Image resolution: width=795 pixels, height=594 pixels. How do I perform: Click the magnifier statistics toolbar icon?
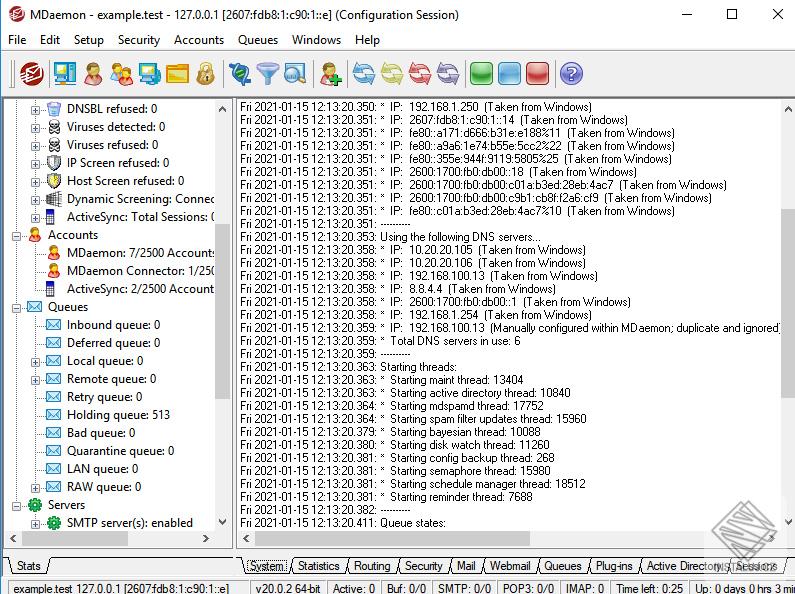[295, 73]
